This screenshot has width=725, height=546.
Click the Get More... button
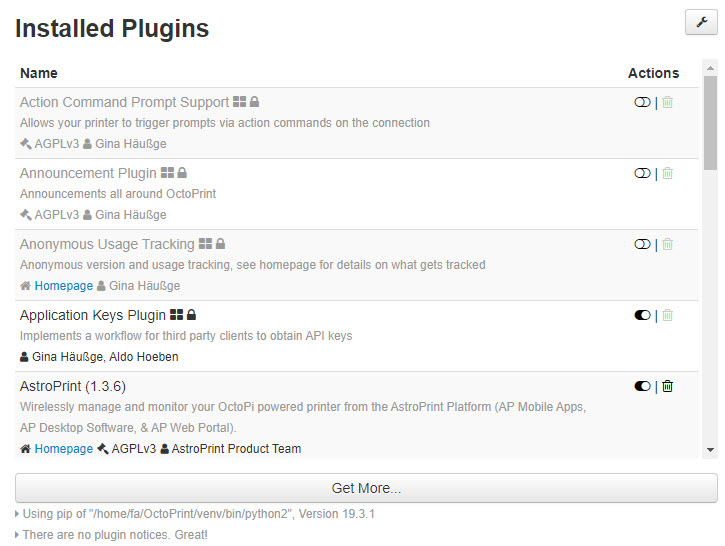click(366, 488)
